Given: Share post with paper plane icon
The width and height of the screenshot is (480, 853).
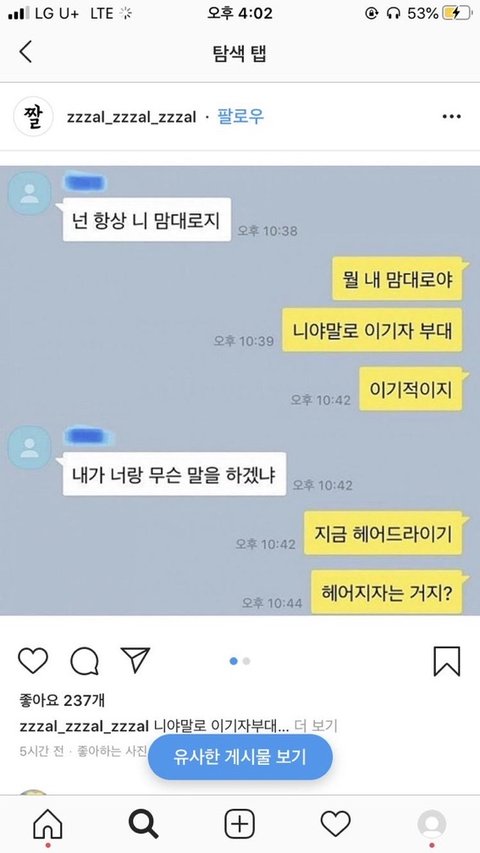Looking at the screenshot, I should coord(136,660).
